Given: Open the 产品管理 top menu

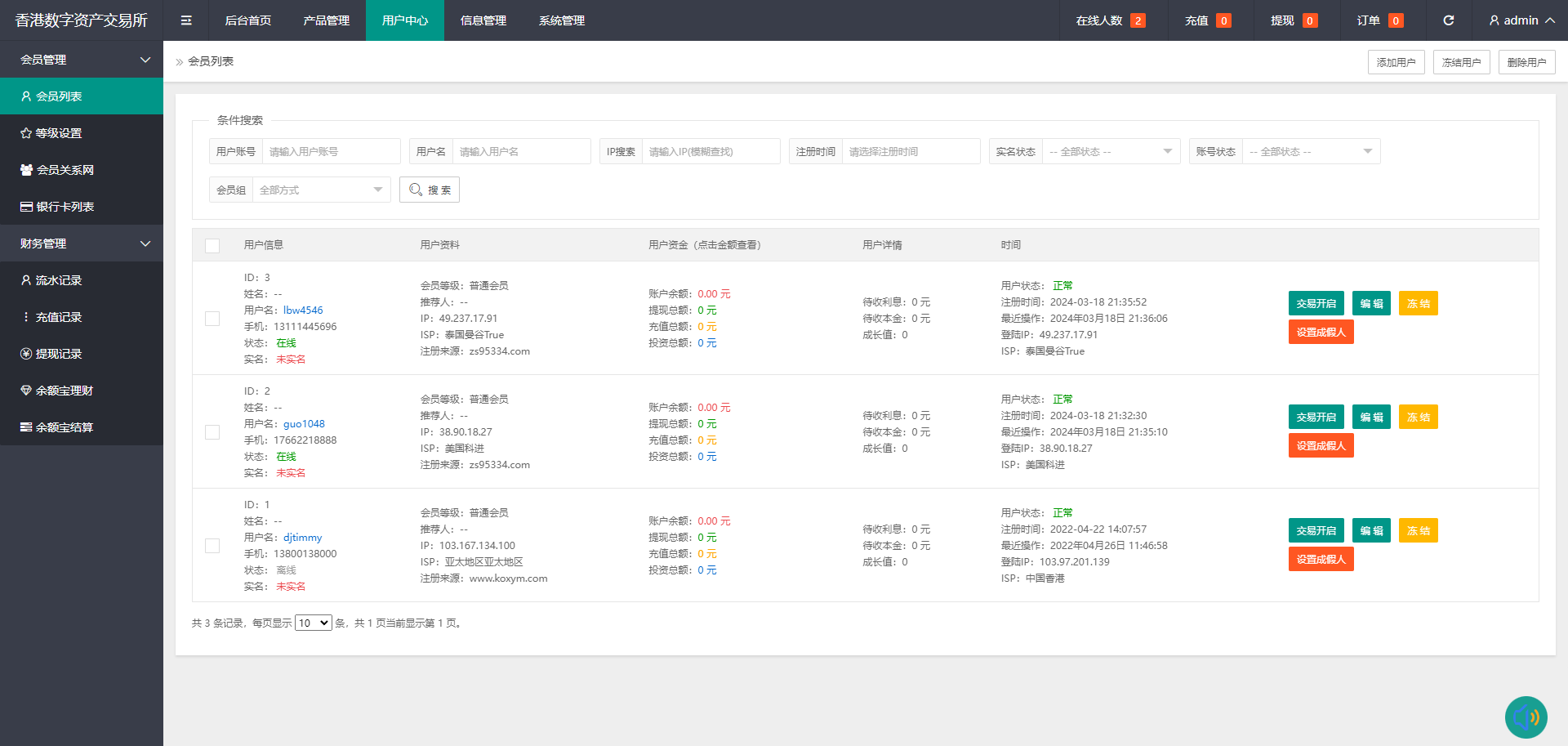Looking at the screenshot, I should pyautogui.click(x=326, y=20).
